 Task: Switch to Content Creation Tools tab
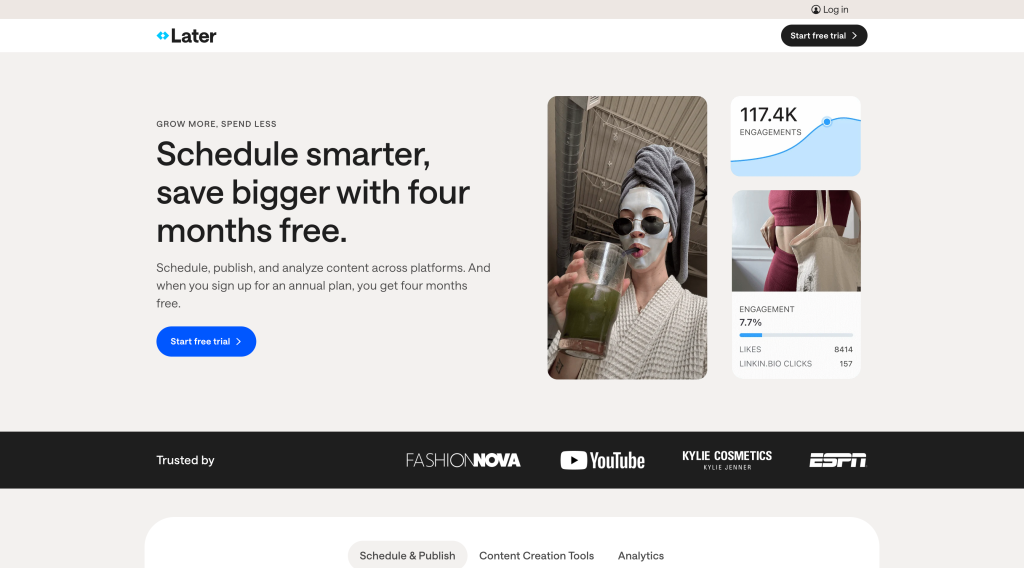point(536,556)
